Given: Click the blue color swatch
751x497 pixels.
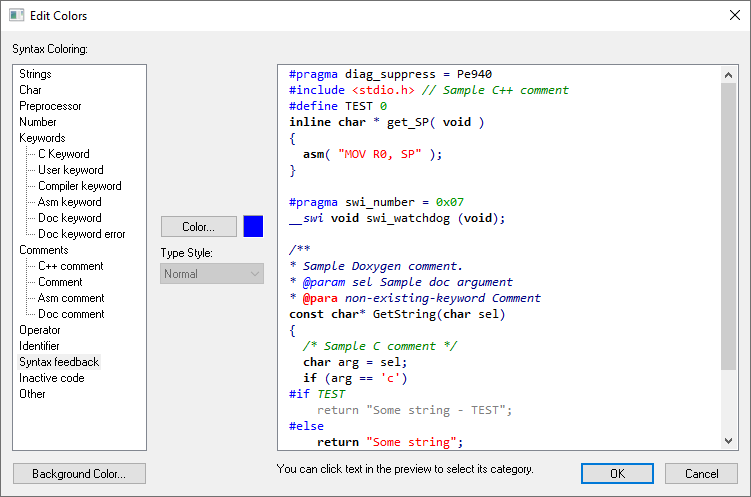Looking at the screenshot, I should coord(253,226).
